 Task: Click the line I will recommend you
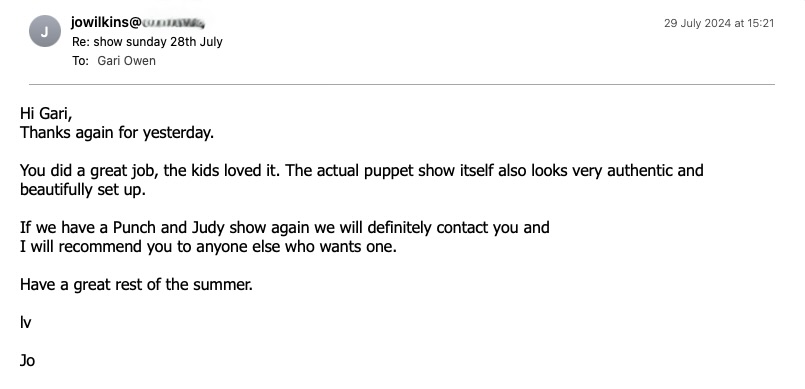pos(208,247)
